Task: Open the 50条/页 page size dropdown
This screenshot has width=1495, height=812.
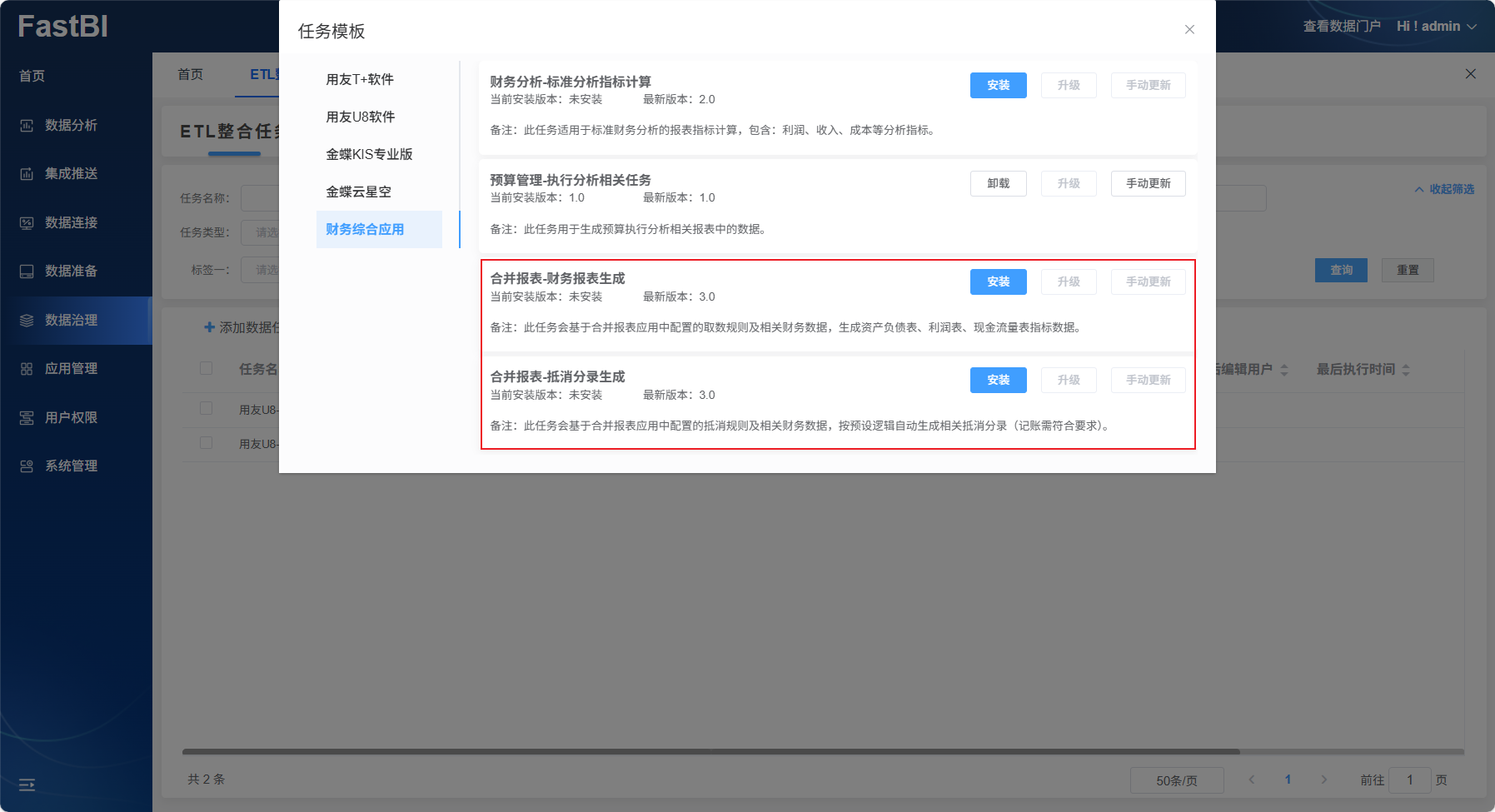Action: pos(1176,780)
